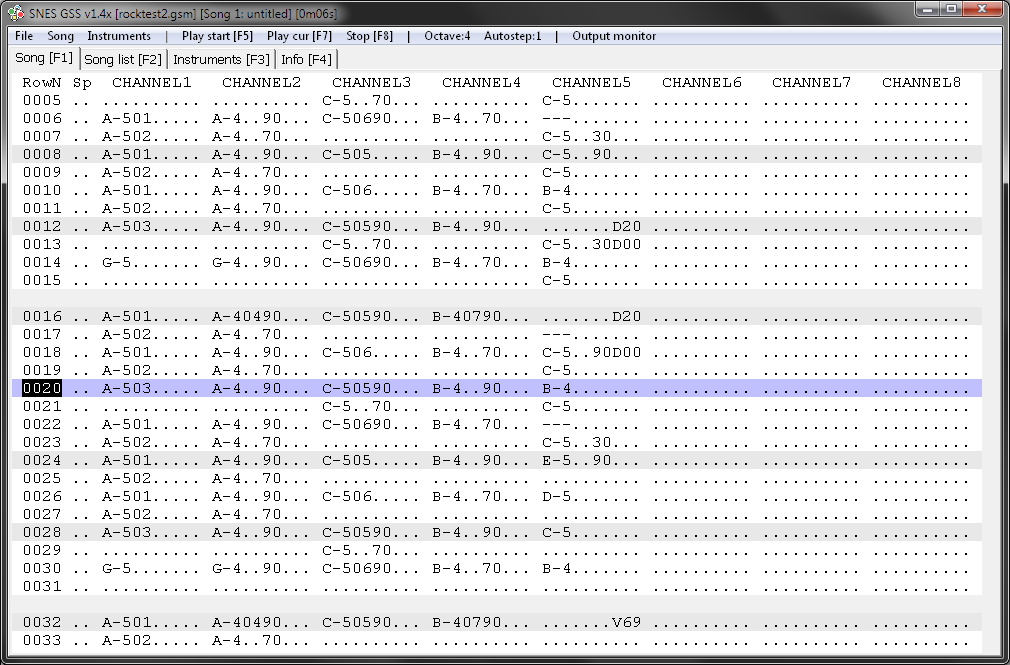The width and height of the screenshot is (1010, 665).
Task: Switch to the Song list [F2] tab
Action: click(x=123, y=59)
